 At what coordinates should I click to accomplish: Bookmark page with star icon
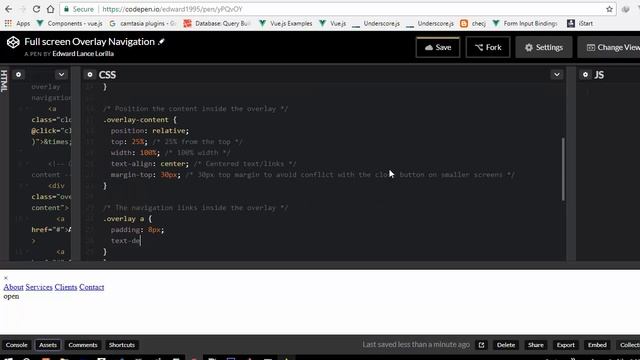(x=609, y=9)
